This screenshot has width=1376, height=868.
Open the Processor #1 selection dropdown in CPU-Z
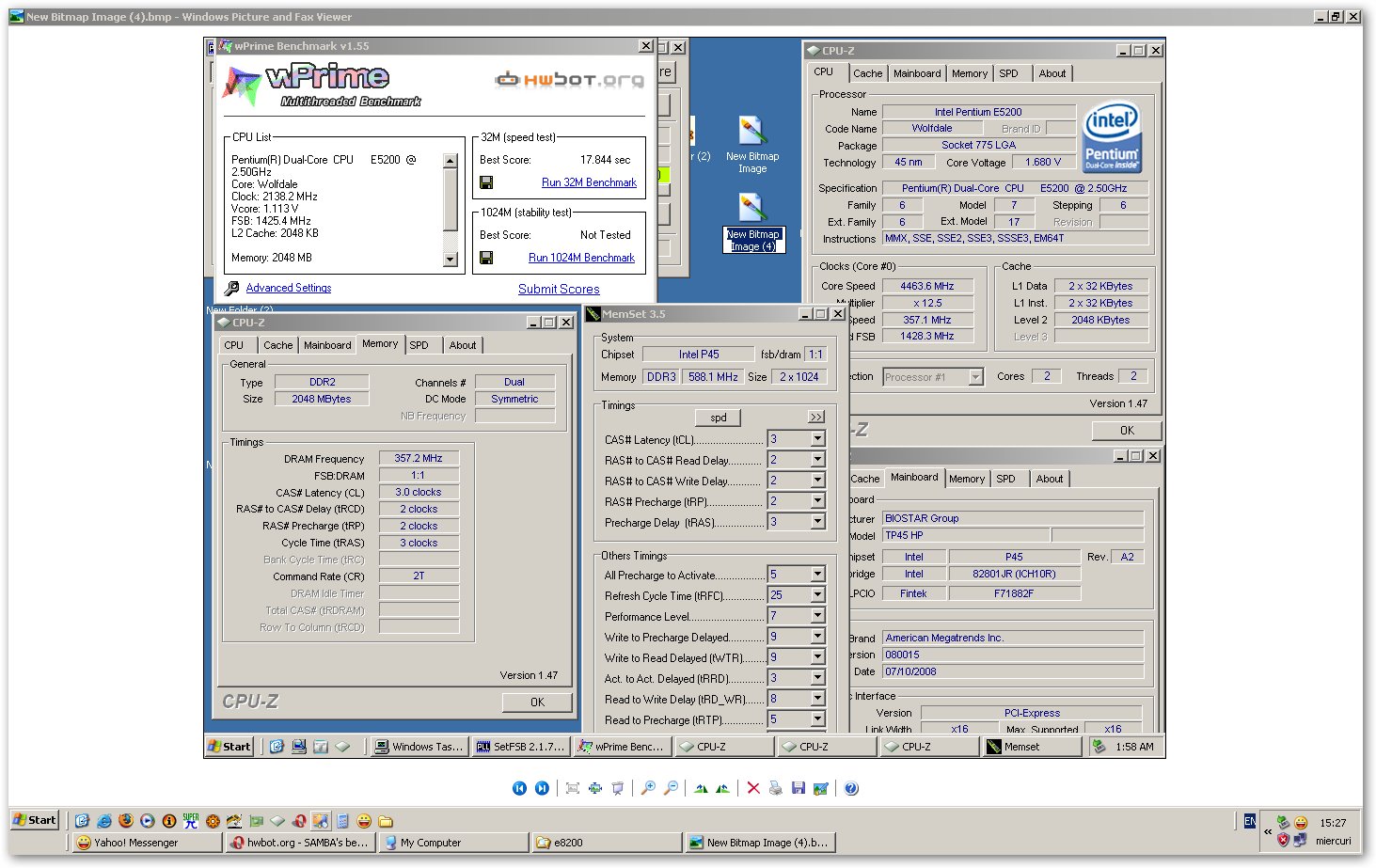pyautogui.click(x=975, y=377)
